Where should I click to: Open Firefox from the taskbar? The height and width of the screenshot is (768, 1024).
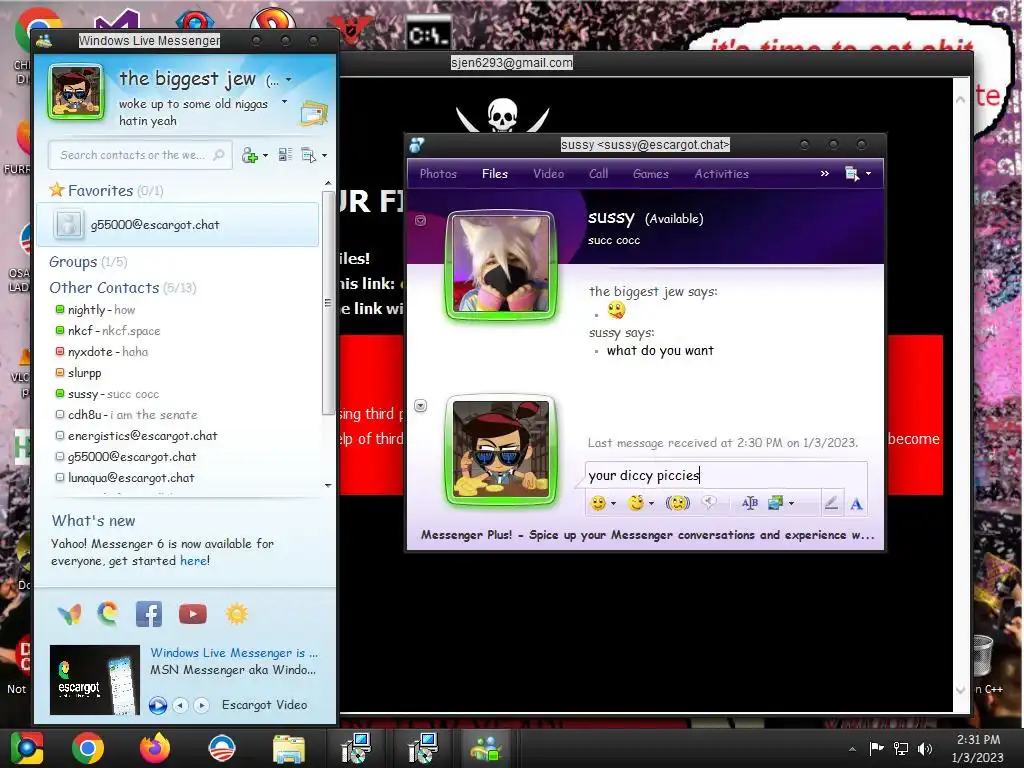click(155, 748)
